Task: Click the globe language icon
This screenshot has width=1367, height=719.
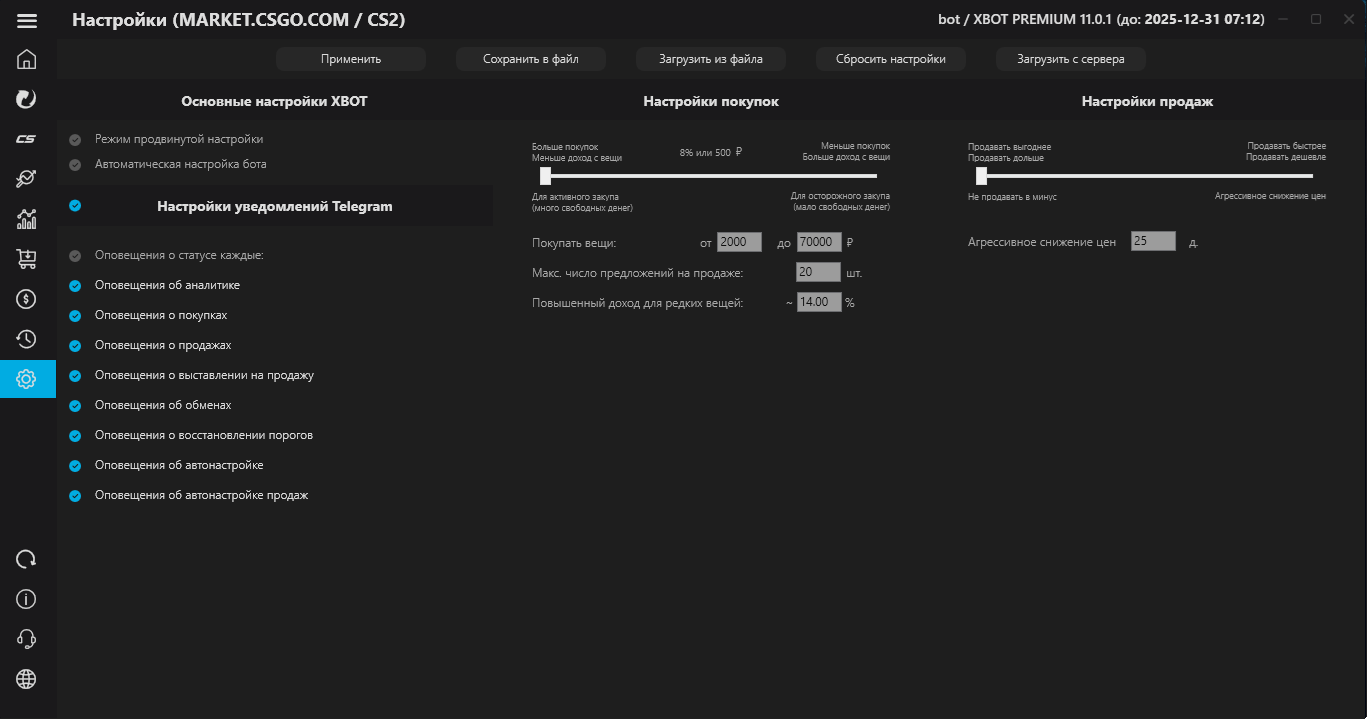Action: (x=27, y=679)
